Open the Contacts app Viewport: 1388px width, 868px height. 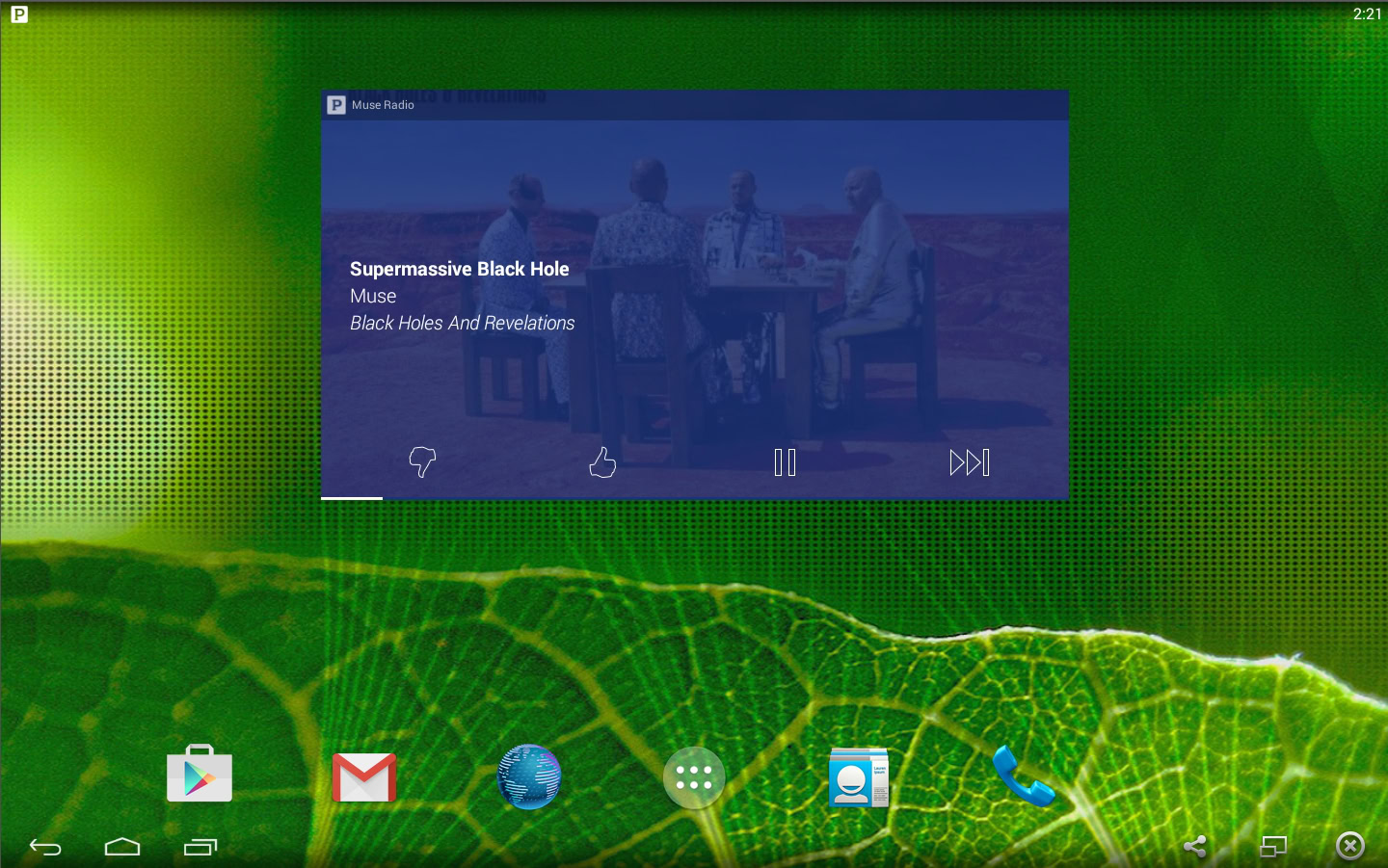(x=859, y=777)
